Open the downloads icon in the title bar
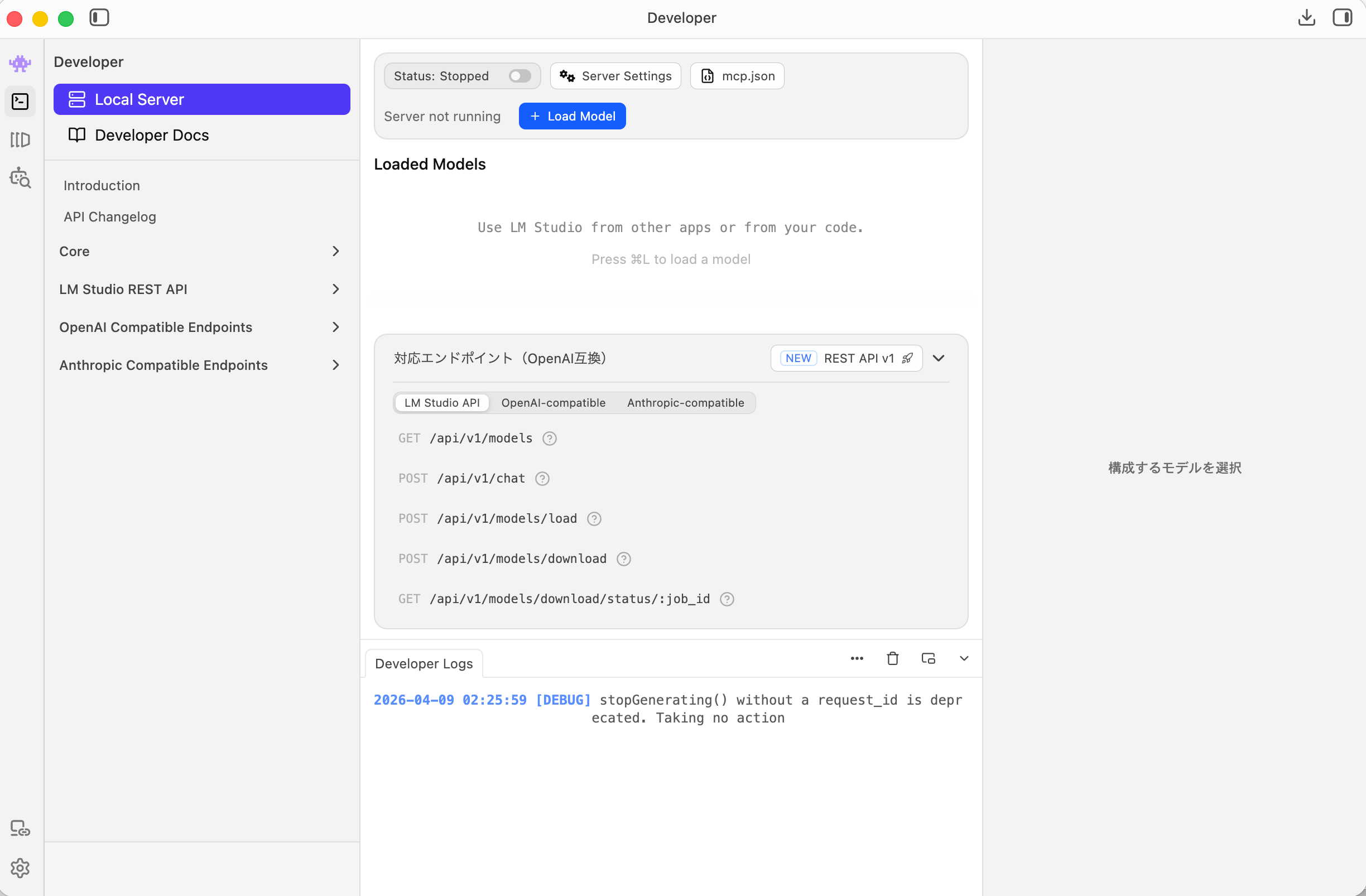 click(1306, 18)
